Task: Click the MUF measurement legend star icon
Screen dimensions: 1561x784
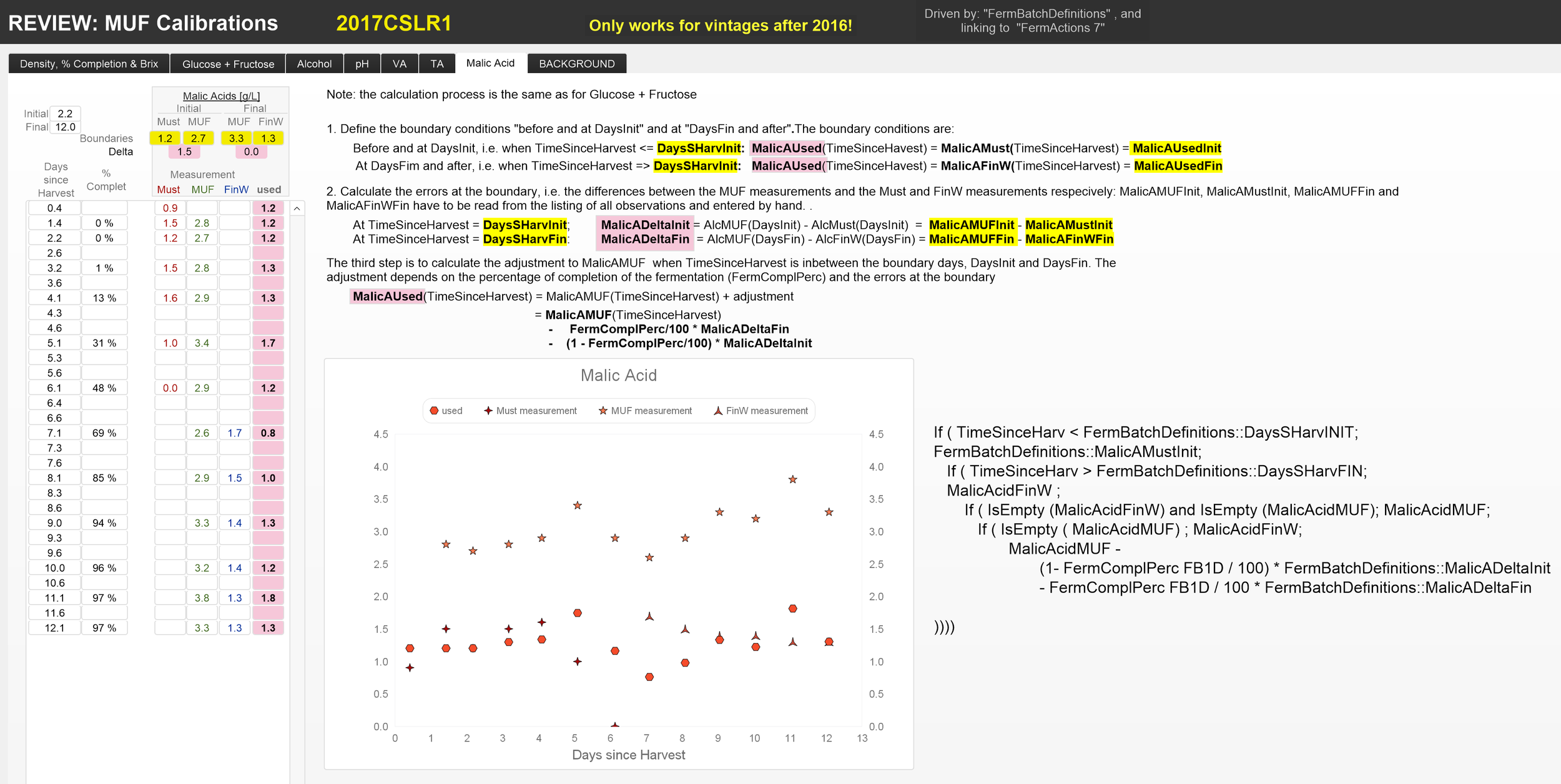Action: 603,411
